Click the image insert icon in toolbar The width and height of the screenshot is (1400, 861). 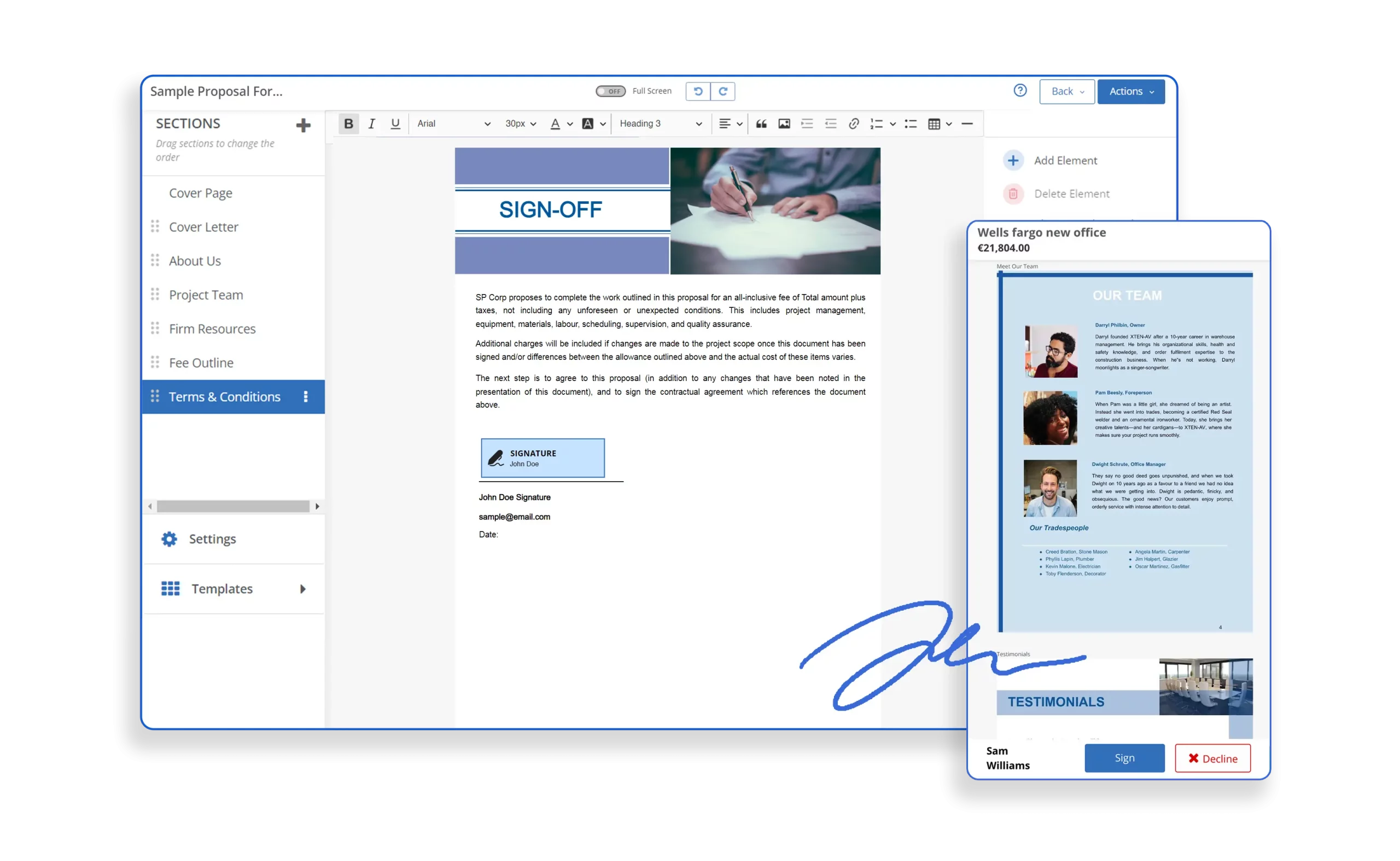[x=783, y=123]
